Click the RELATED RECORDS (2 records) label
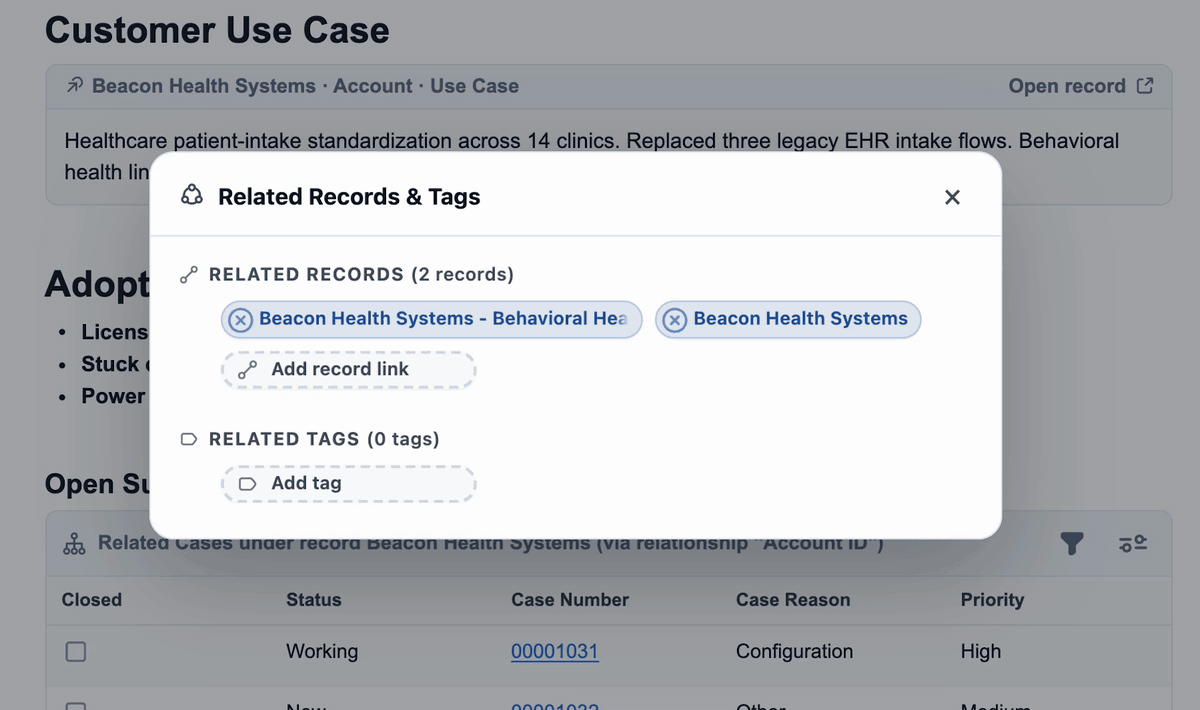Image resolution: width=1200 pixels, height=710 pixels. click(361, 275)
